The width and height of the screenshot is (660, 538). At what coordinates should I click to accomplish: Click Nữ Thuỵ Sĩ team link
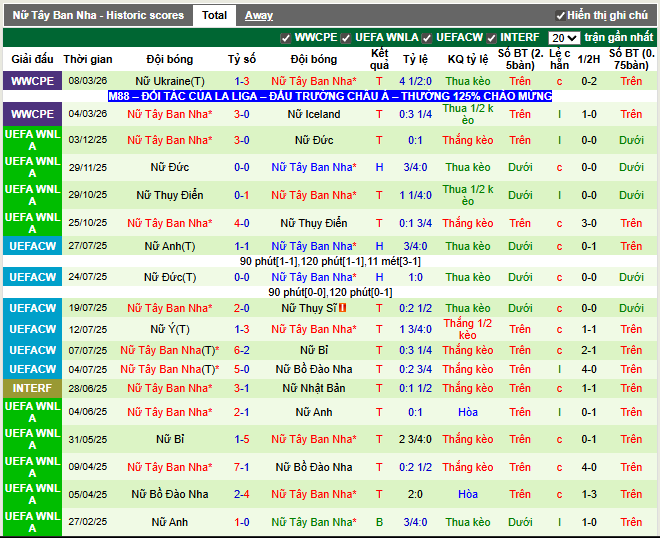click(314, 308)
